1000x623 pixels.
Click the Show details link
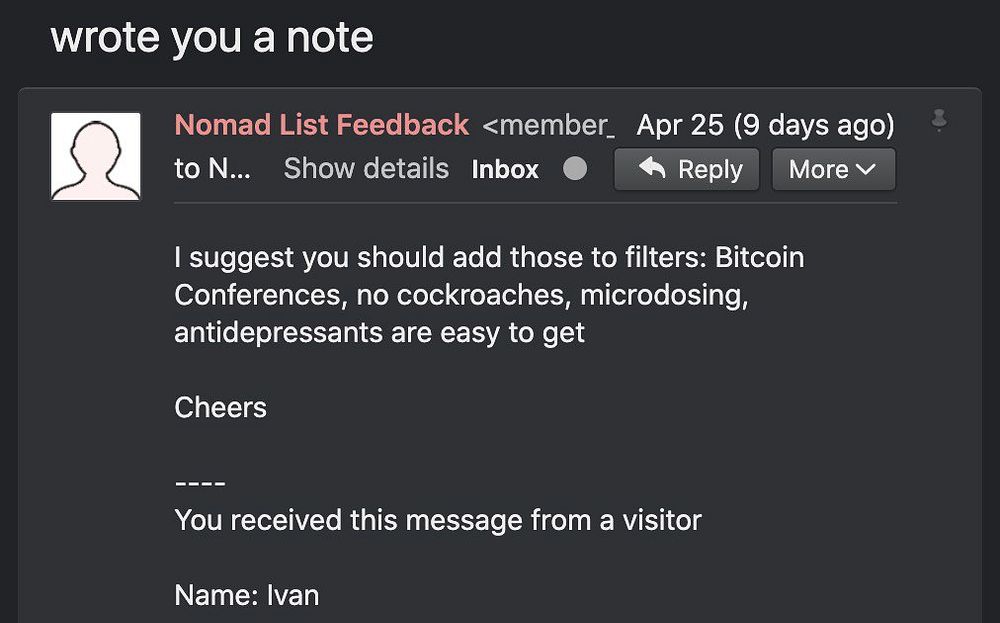[x=366, y=169]
